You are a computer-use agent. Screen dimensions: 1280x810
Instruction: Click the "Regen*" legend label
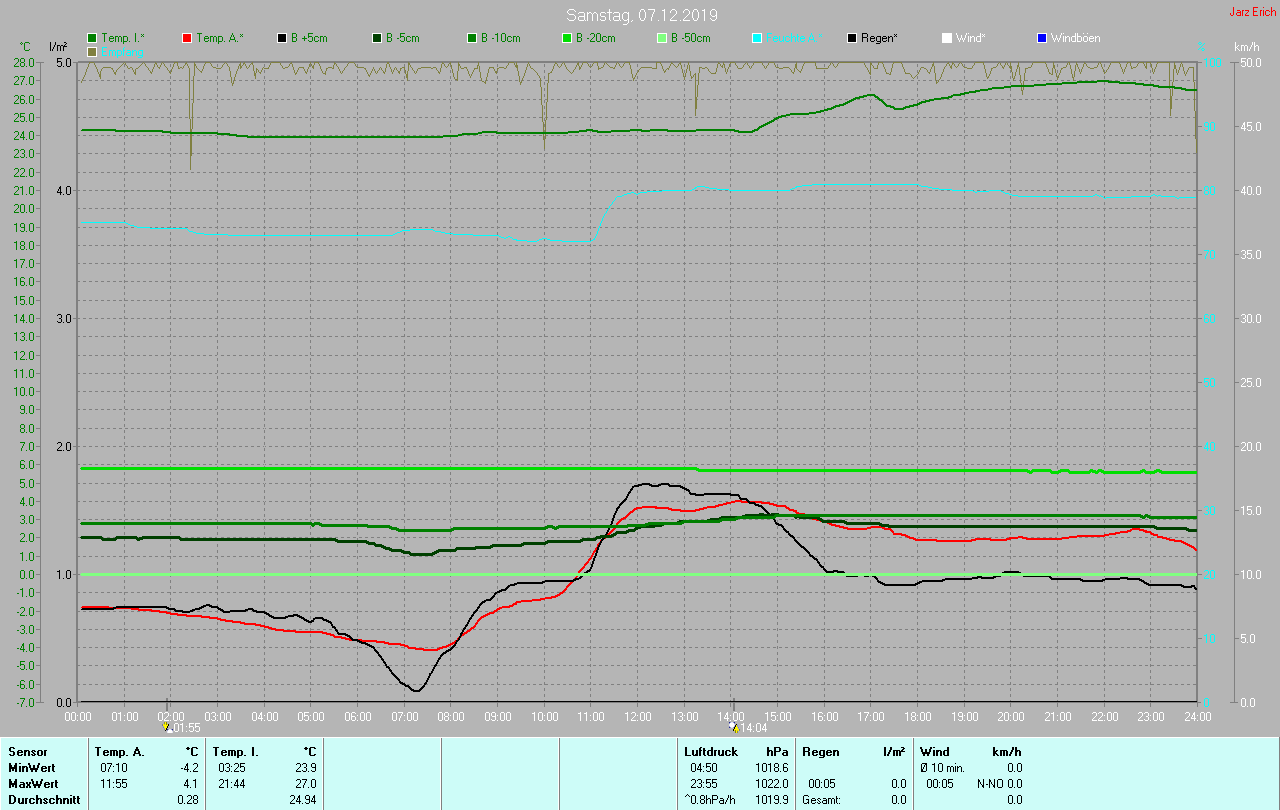click(879, 38)
